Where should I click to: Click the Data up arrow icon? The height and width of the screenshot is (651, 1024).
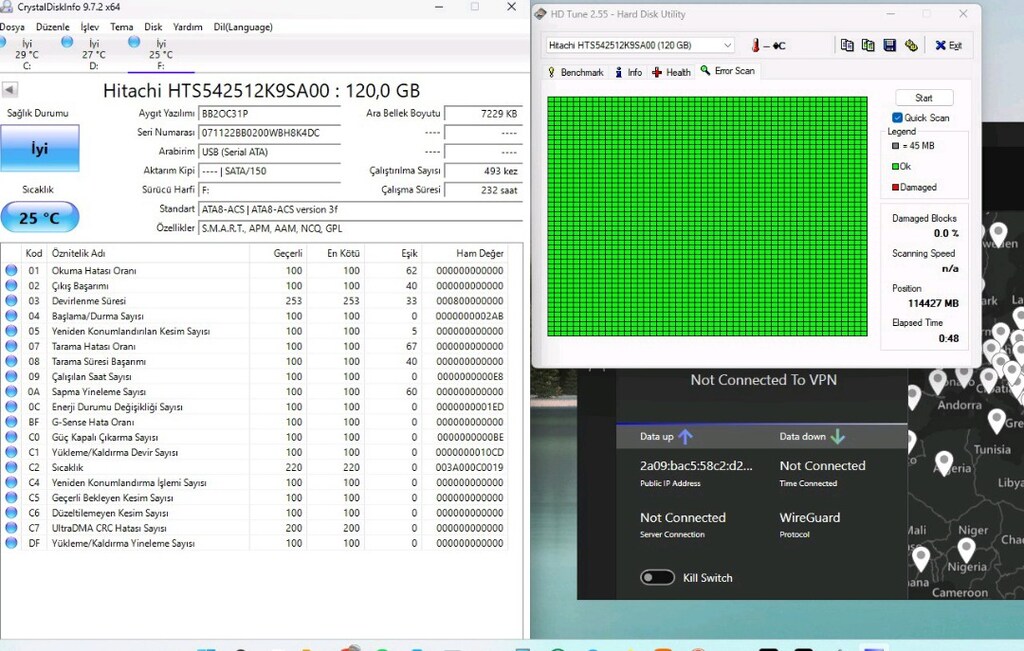tap(685, 436)
